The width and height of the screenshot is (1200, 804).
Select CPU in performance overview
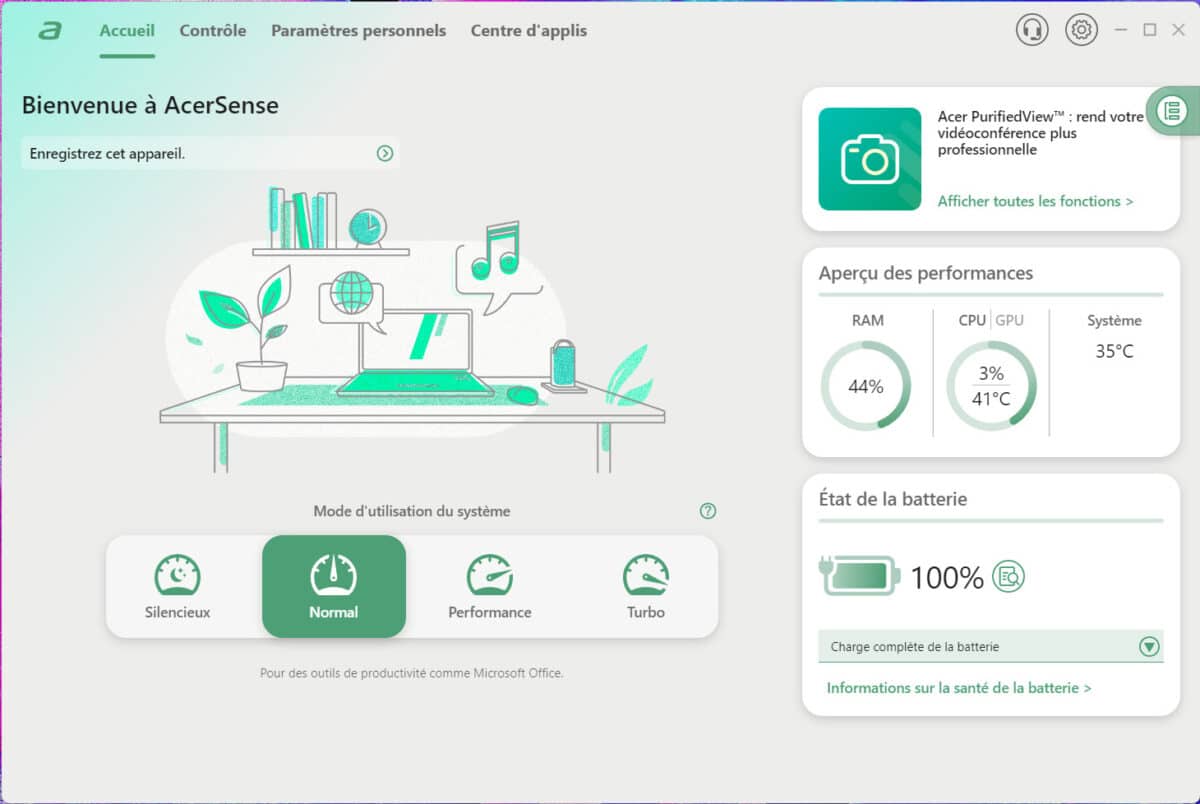pyautogui.click(x=972, y=321)
